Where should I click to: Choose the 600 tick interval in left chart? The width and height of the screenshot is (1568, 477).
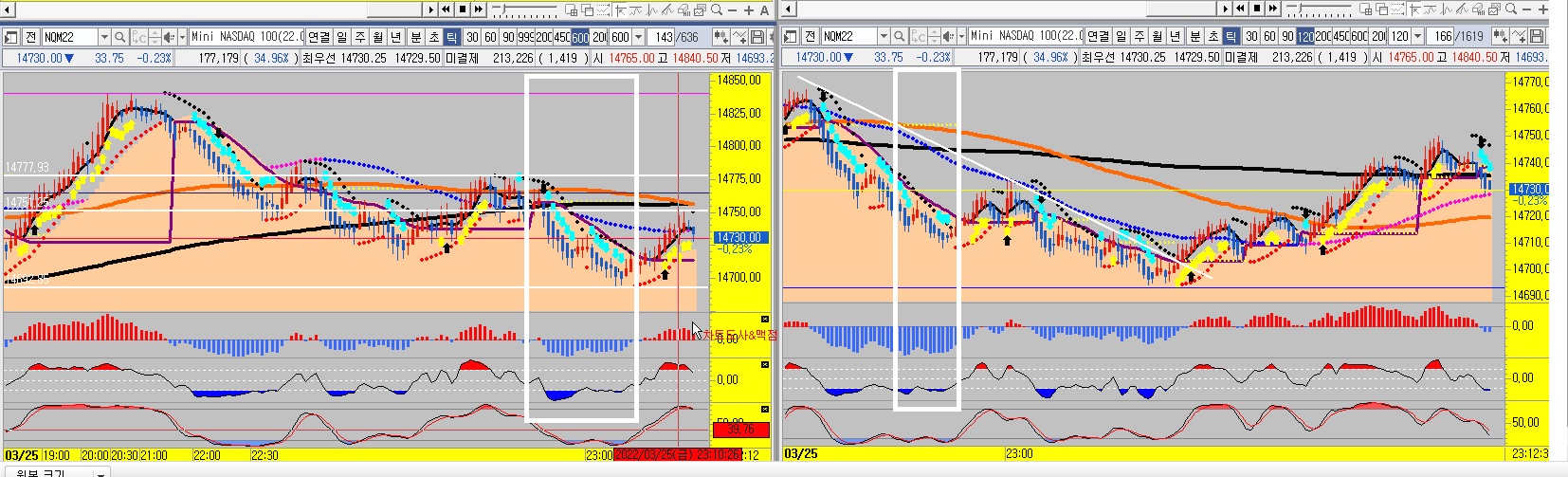pos(580,37)
